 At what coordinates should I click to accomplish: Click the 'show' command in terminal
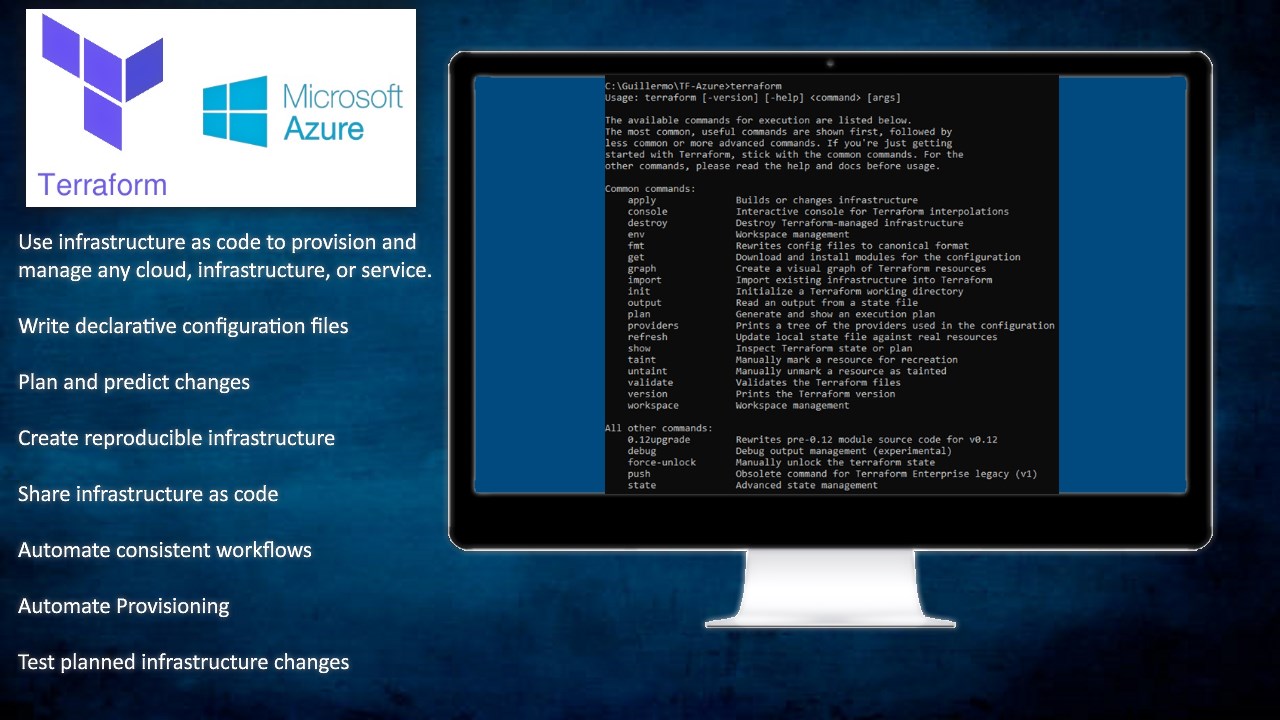(x=639, y=348)
